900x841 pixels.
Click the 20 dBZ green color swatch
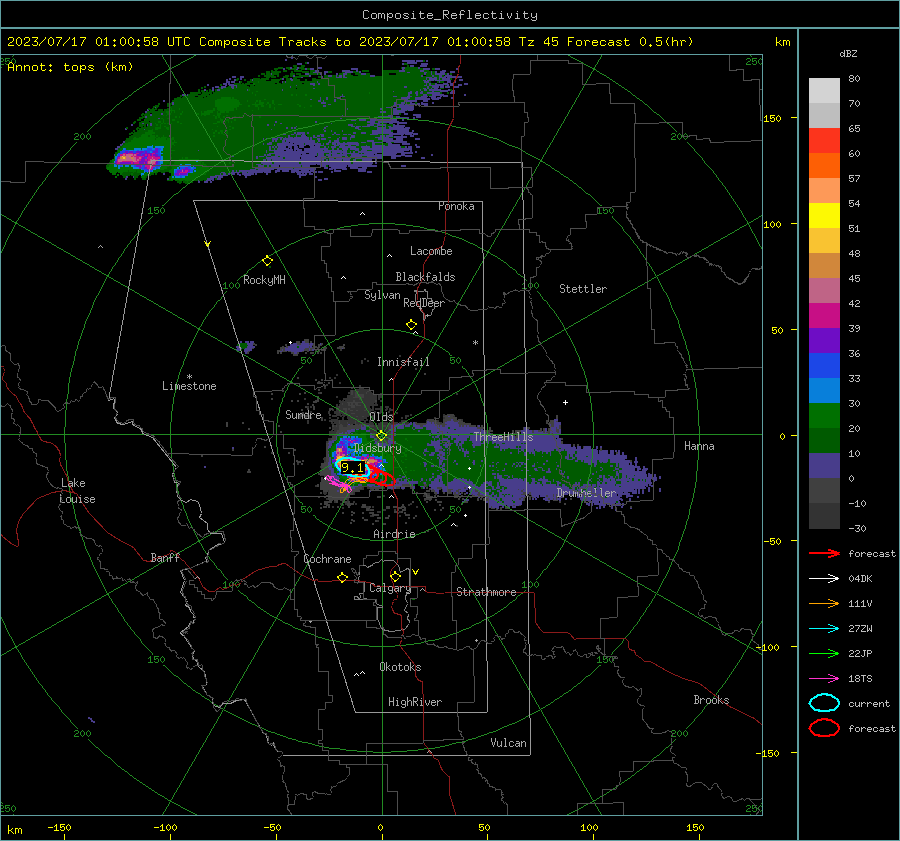click(824, 415)
